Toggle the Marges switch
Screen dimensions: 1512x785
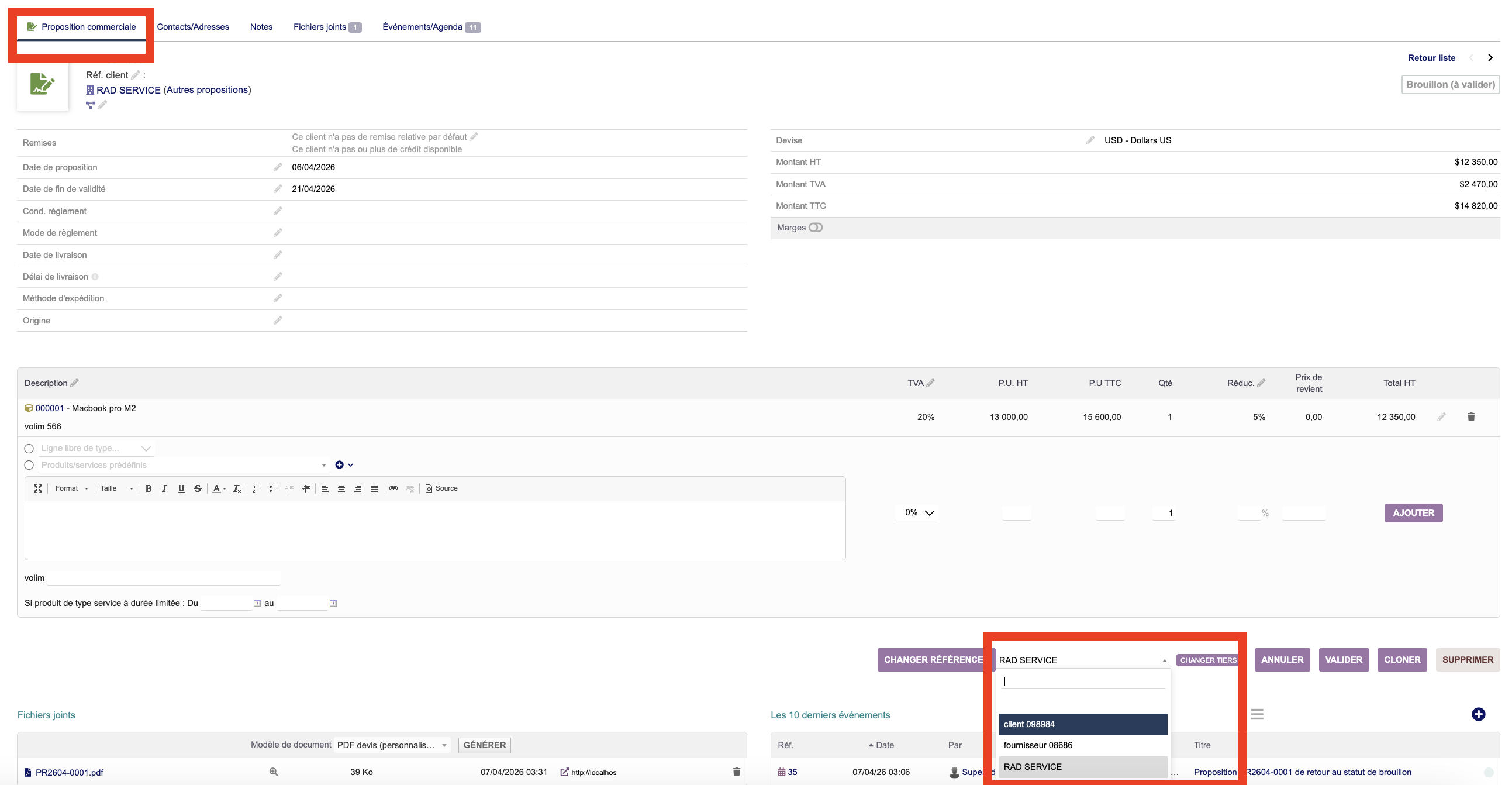click(x=815, y=228)
